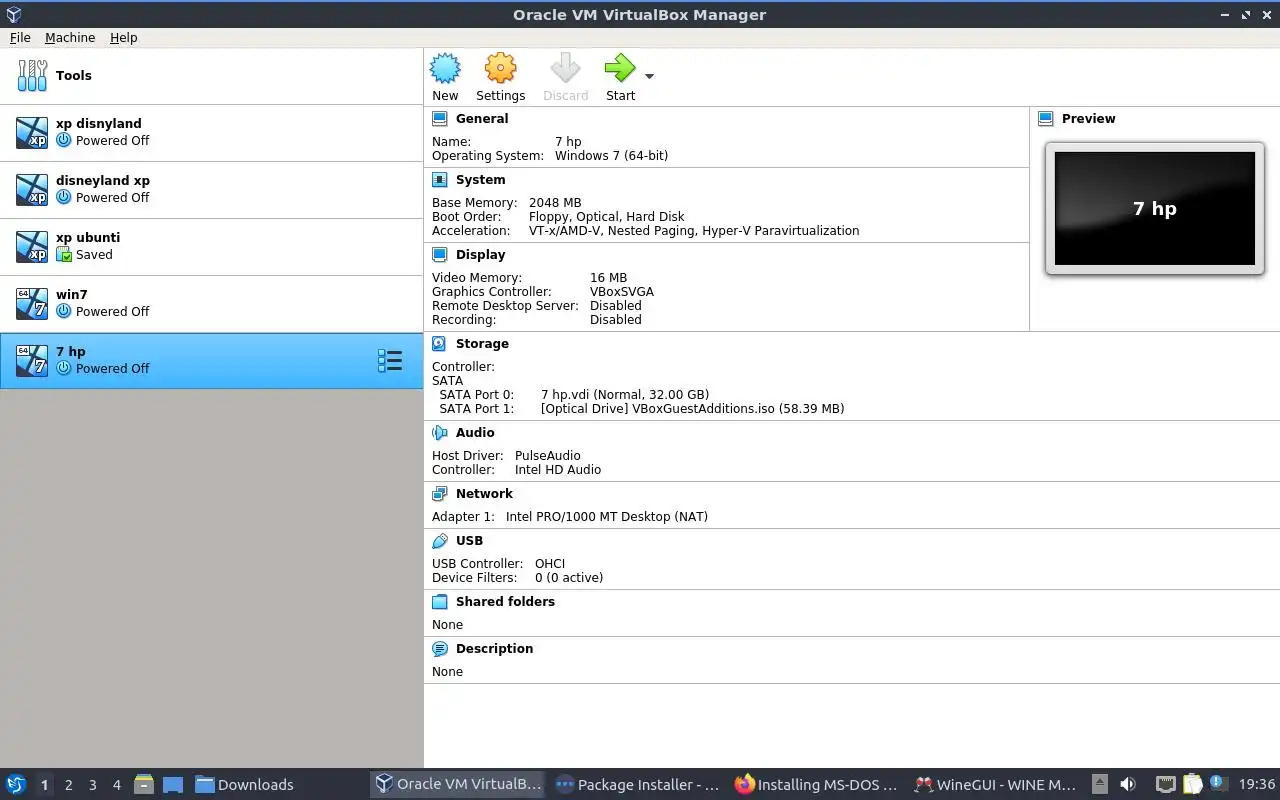Click the 7 hp.vdi hard disk entry

[x=625, y=394]
